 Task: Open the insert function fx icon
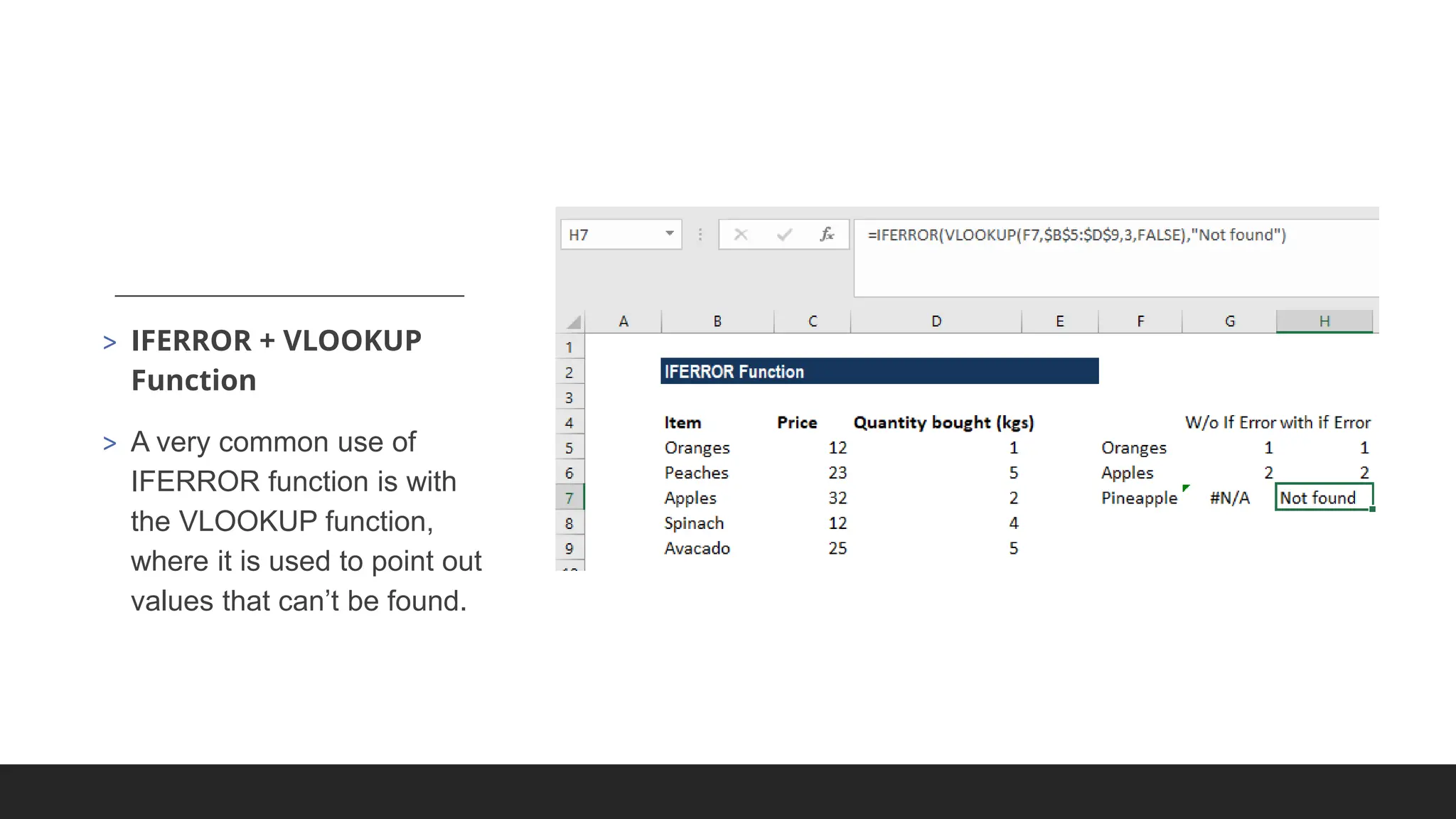(827, 234)
